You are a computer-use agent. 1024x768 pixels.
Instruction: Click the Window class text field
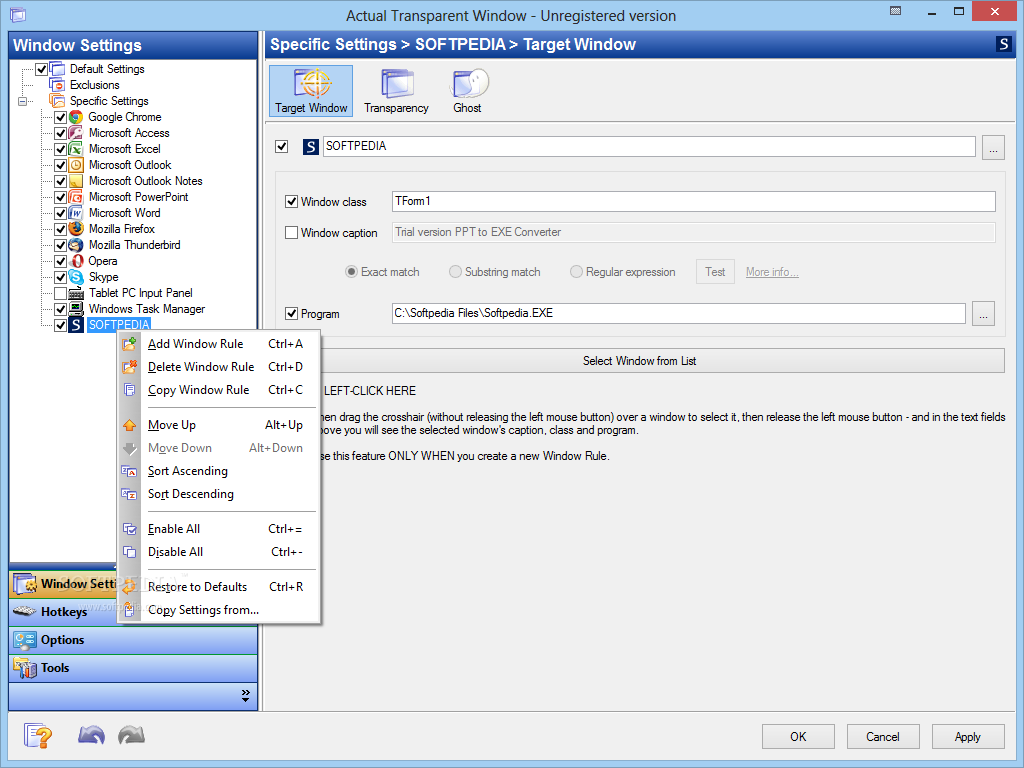point(694,201)
